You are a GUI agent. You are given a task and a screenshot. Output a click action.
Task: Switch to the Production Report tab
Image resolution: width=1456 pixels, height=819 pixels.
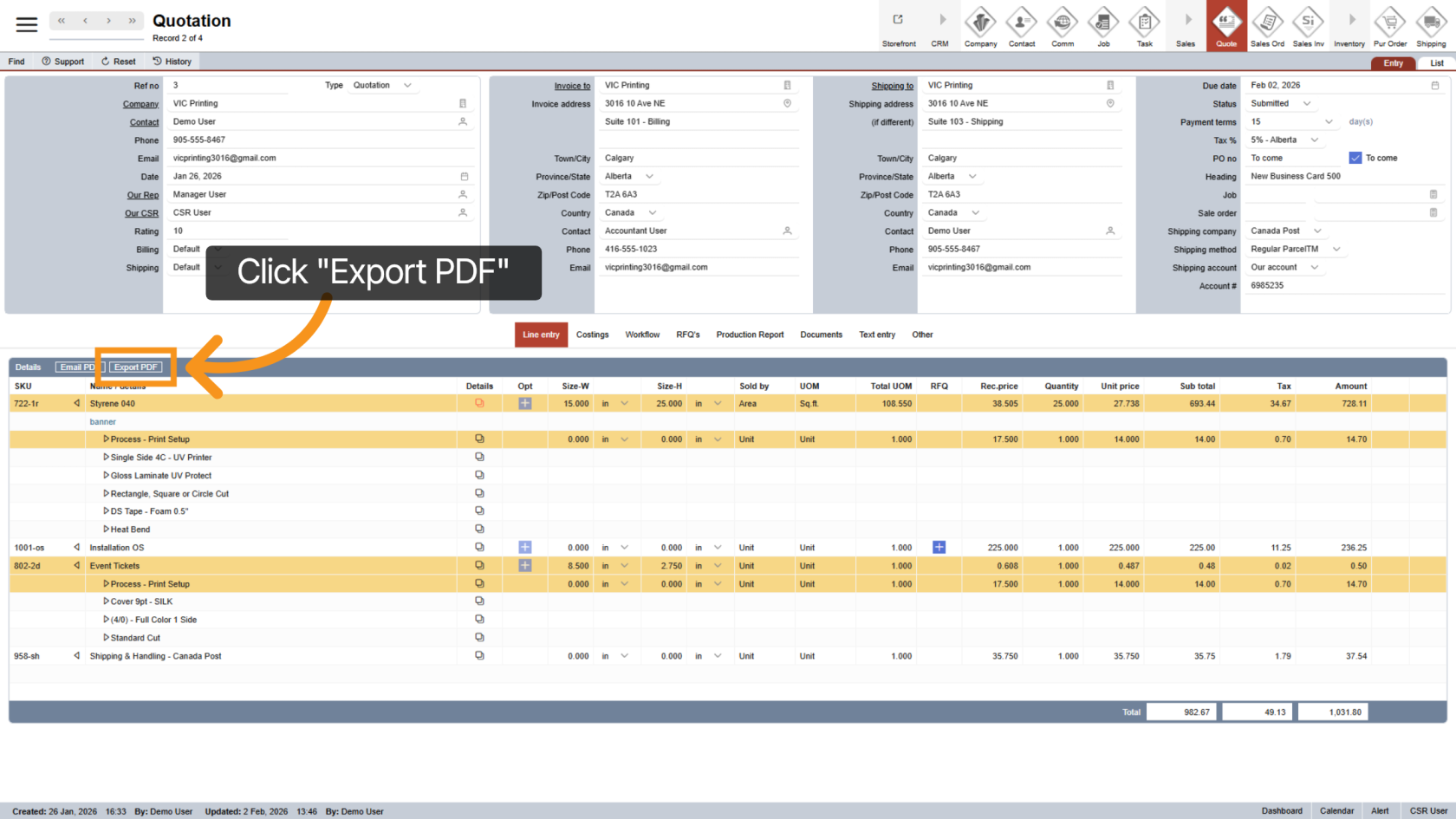pos(750,335)
